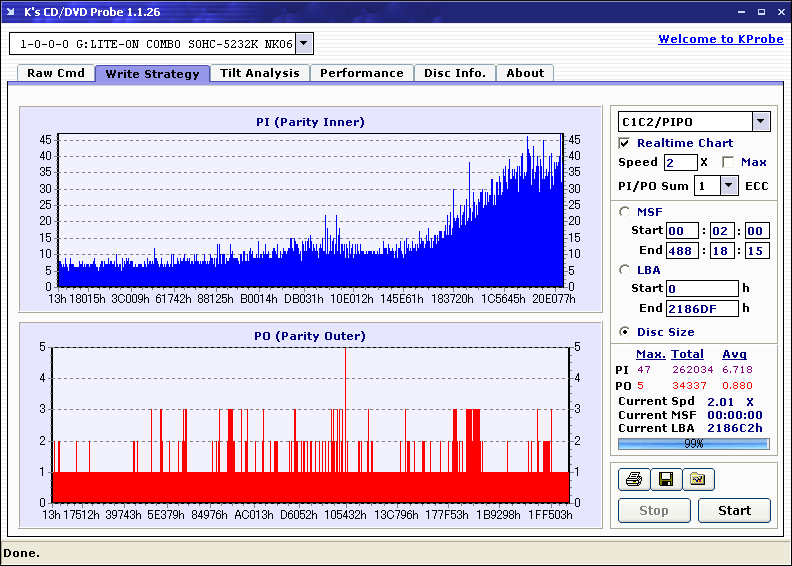
Task: Enable the Realtime Chart checkbox
Action: tap(625, 143)
